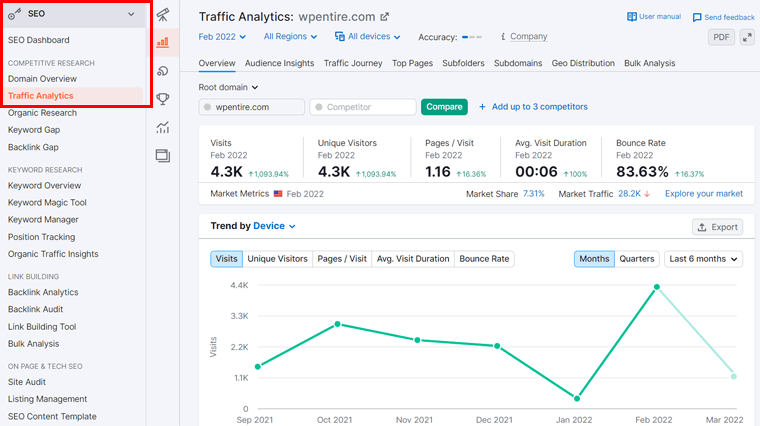The height and width of the screenshot is (426, 760).
Task: Open the Feb 2022 date dropdown
Action: [222, 37]
